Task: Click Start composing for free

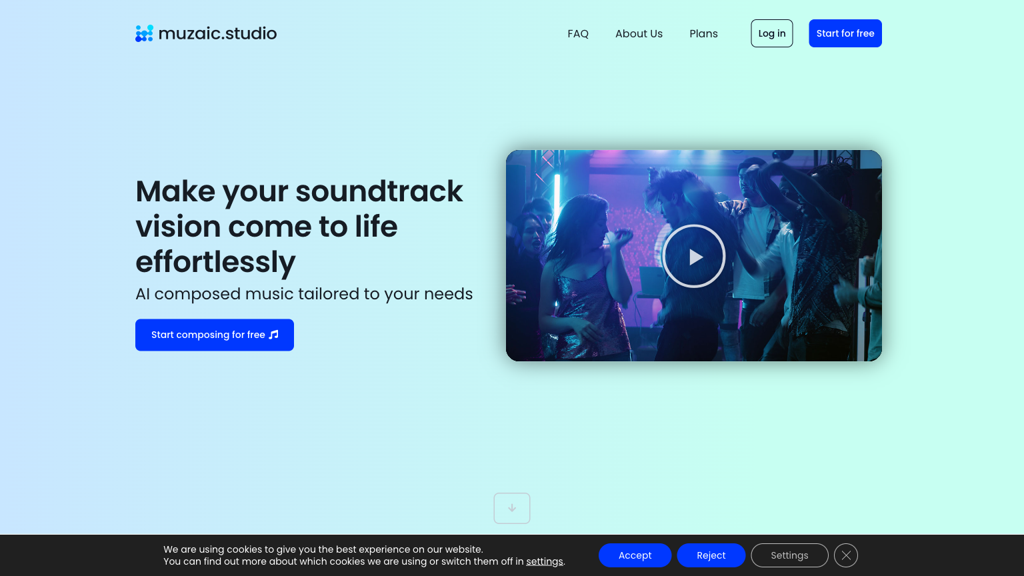Action: point(214,335)
